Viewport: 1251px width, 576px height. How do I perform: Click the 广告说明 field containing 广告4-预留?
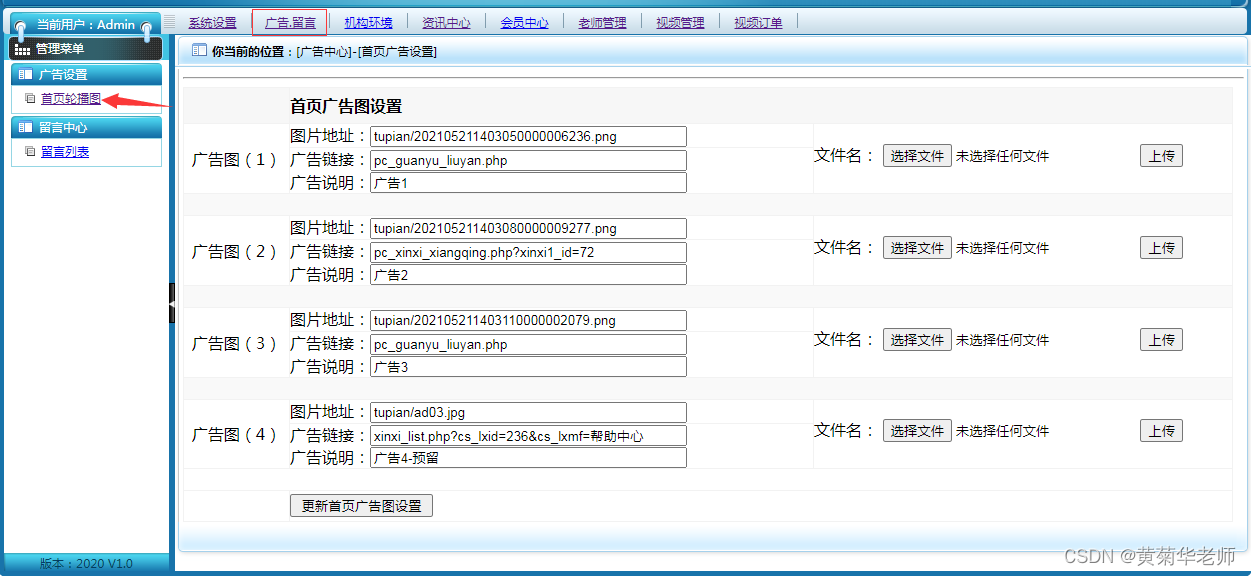[x=528, y=458]
